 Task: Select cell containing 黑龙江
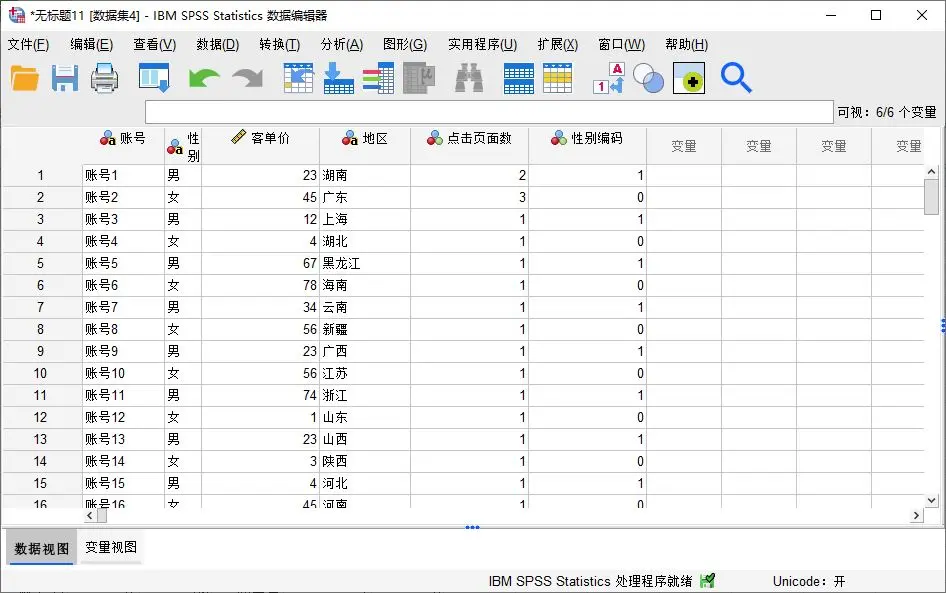pyautogui.click(x=365, y=264)
